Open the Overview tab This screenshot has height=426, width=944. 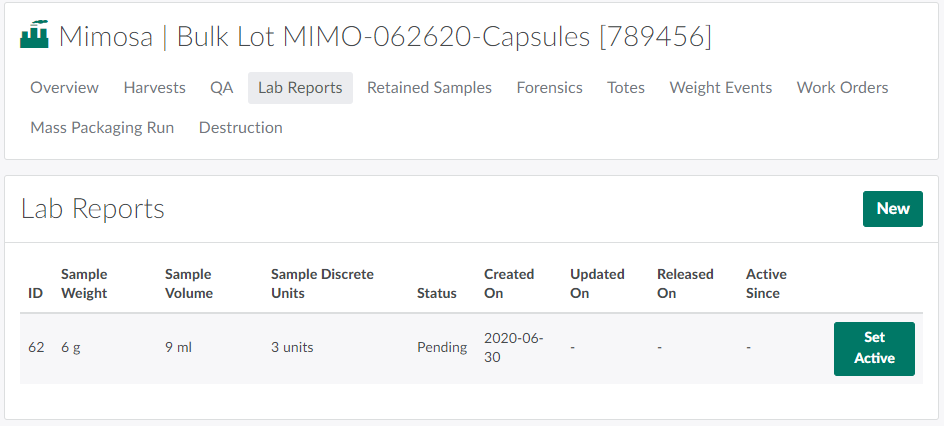coord(64,88)
